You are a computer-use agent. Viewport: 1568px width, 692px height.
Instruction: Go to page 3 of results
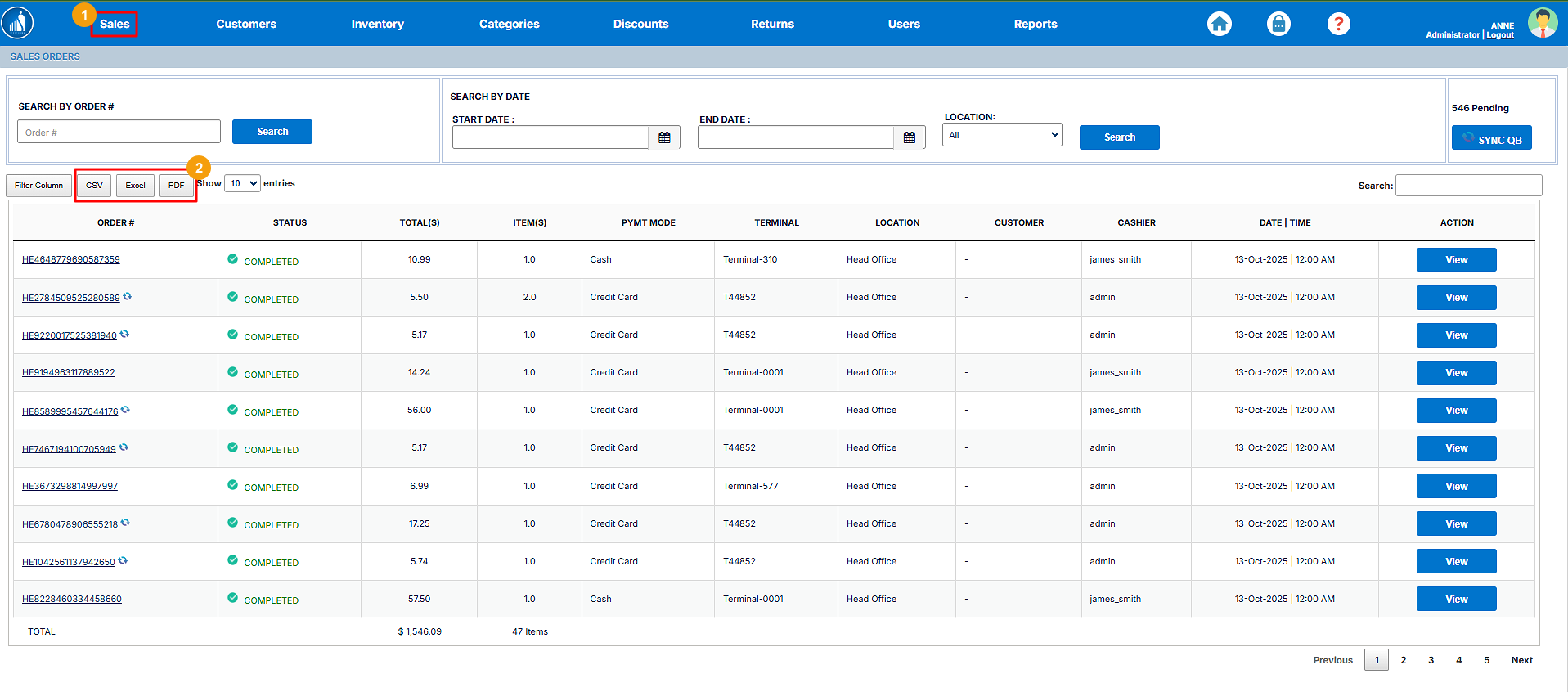pyautogui.click(x=1431, y=660)
